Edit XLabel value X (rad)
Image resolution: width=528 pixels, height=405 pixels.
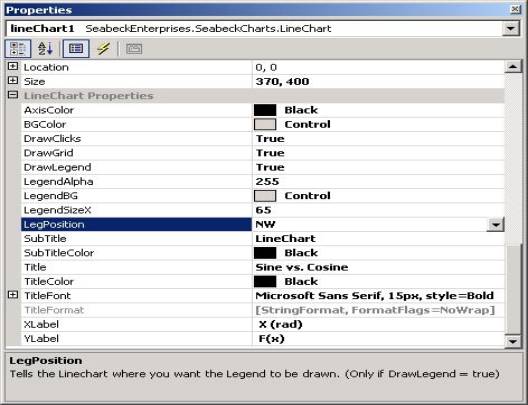tap(280, 325)
